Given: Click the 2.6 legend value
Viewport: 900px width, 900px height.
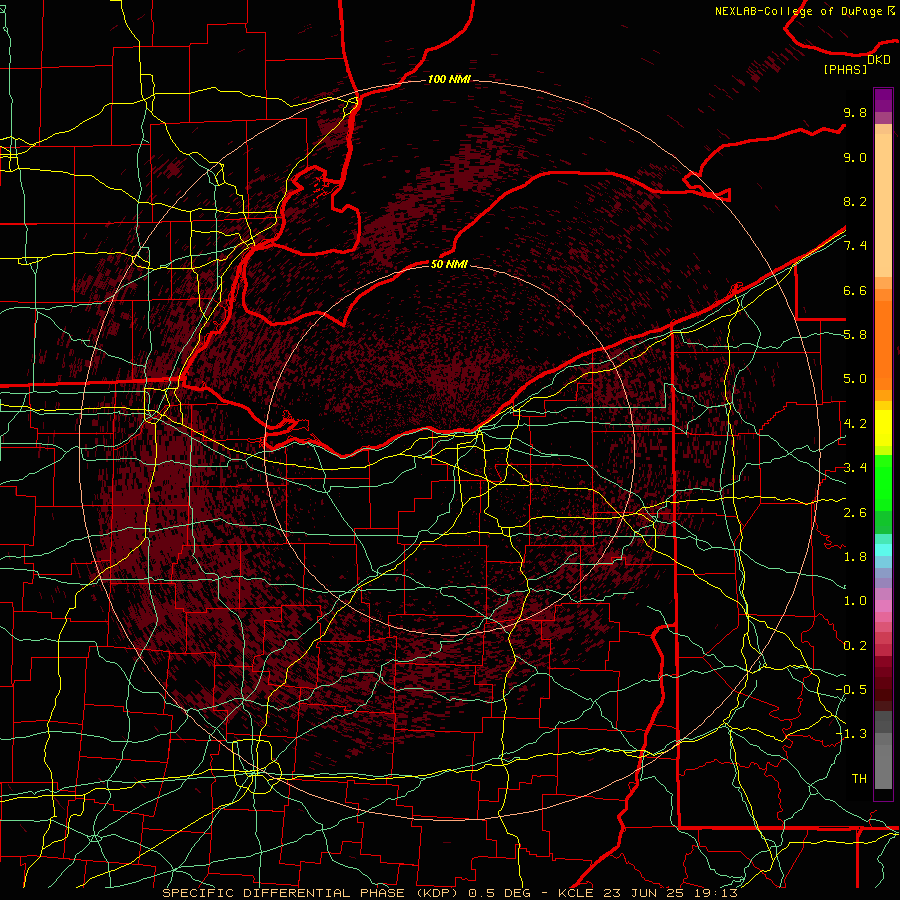Looking at the screenshot, I should coord(855,512).
